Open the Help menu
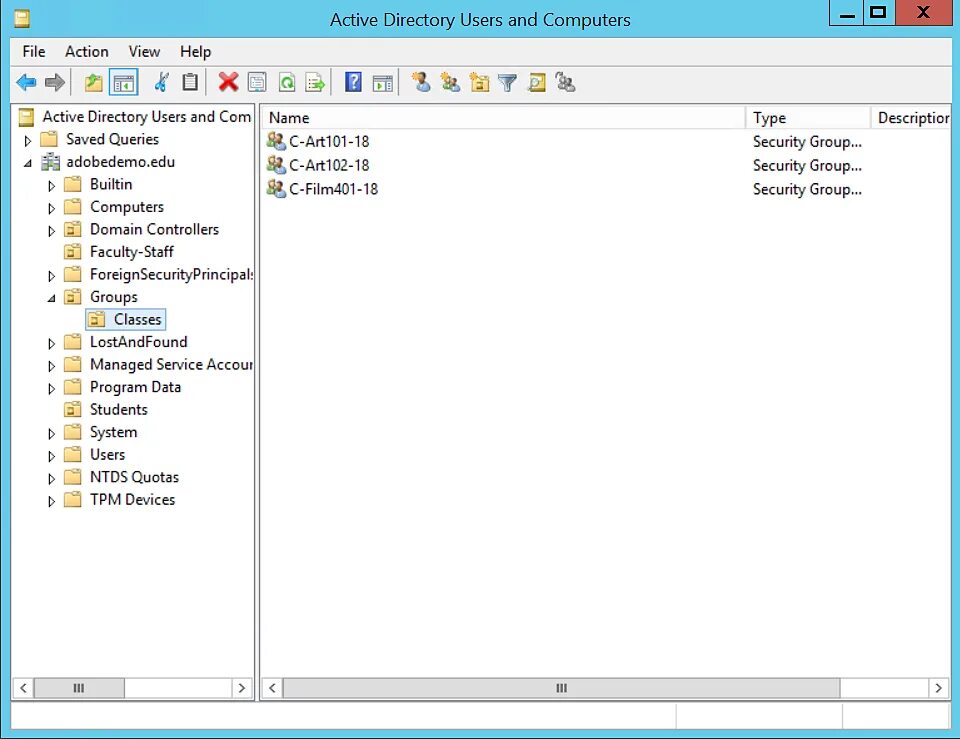Viewport: 960px width, 739px height. pyautogui.click(x=195, y=52)
